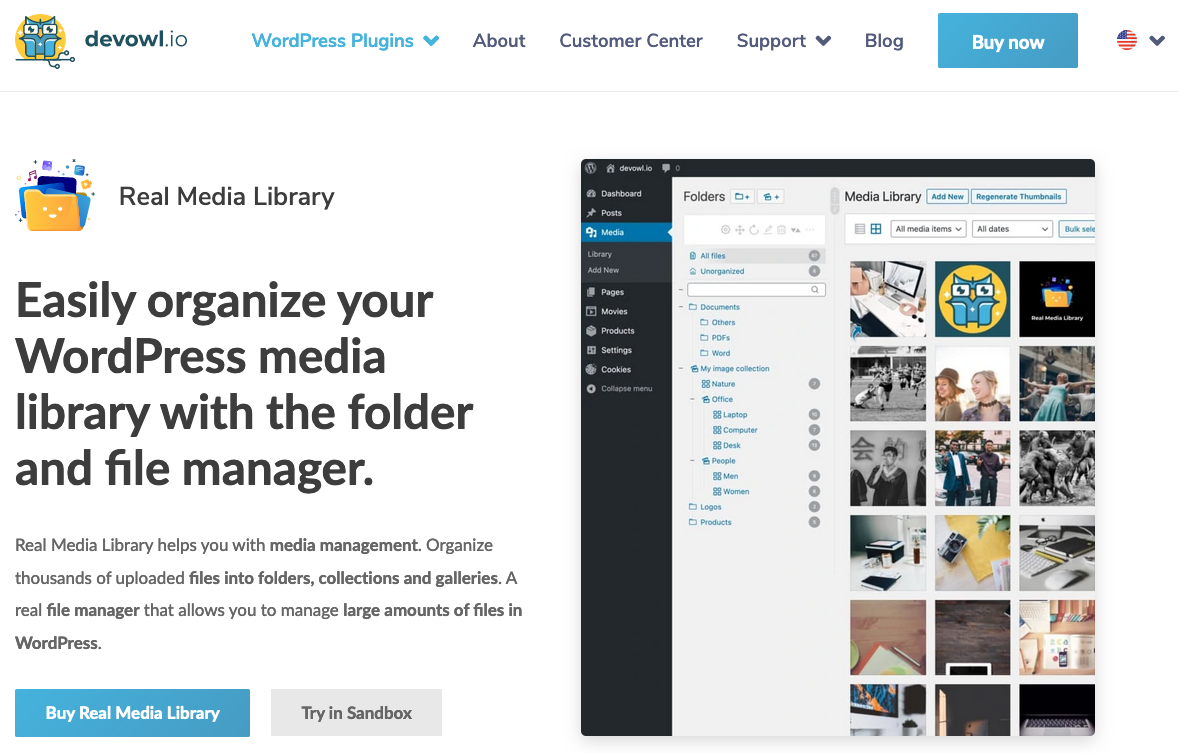Click the trash icon in folder toolbar
The image size is (1178, 753).
click(x=781, y=230)
